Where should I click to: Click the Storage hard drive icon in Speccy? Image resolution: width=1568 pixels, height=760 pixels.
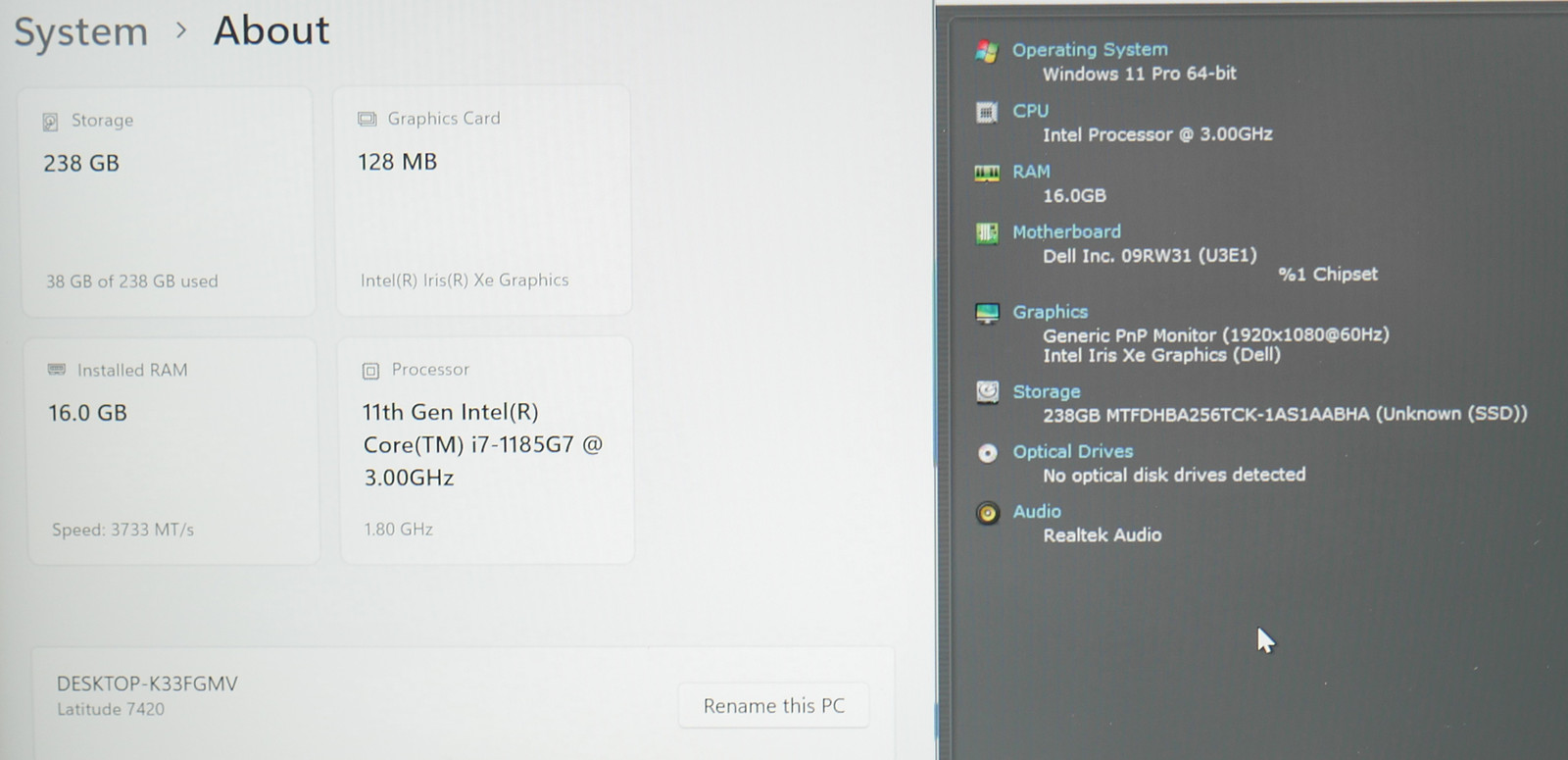pos(987,392)
